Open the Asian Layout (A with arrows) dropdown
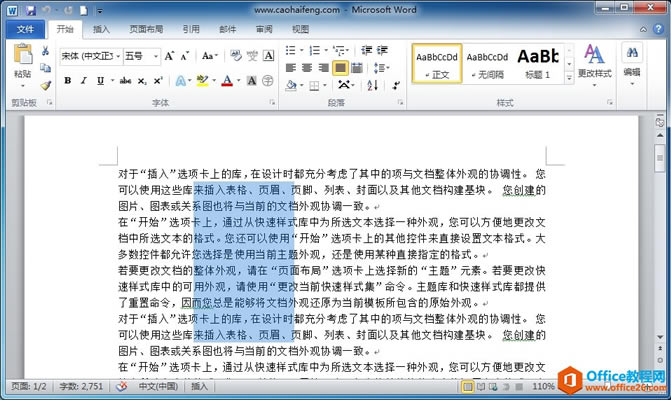 pos(346,85)
